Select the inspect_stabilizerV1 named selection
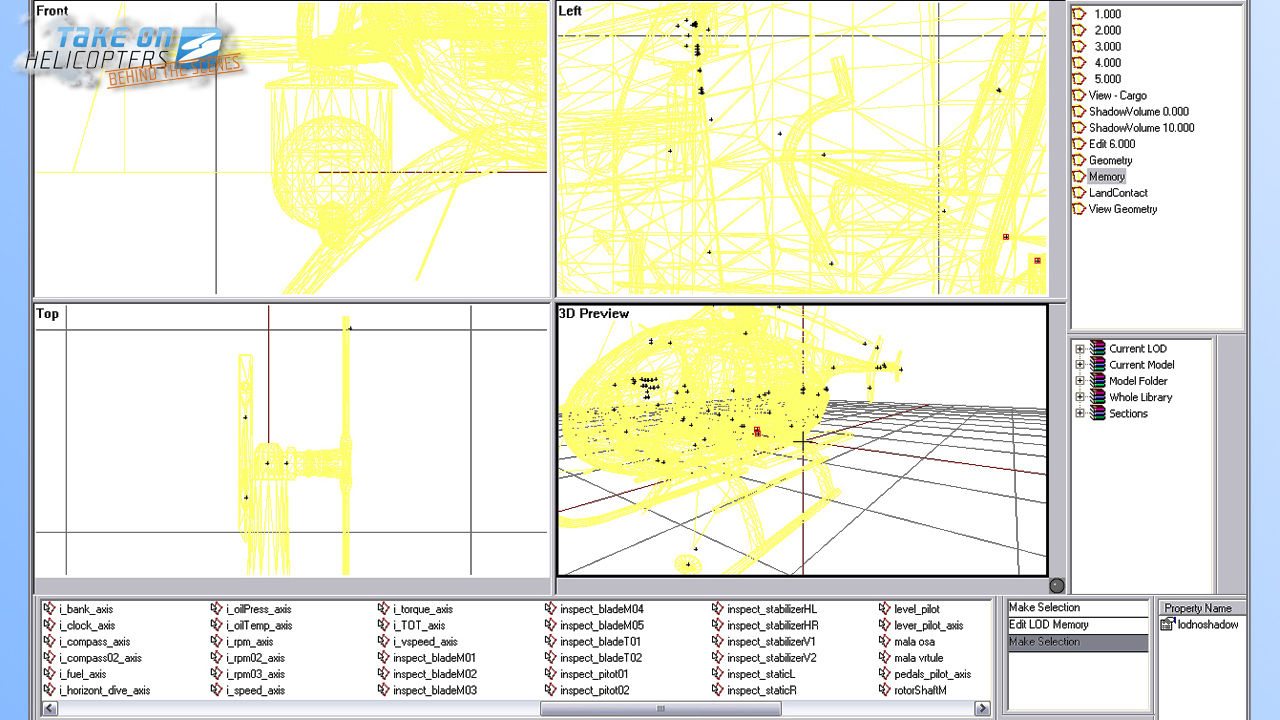 click(771, 642)
